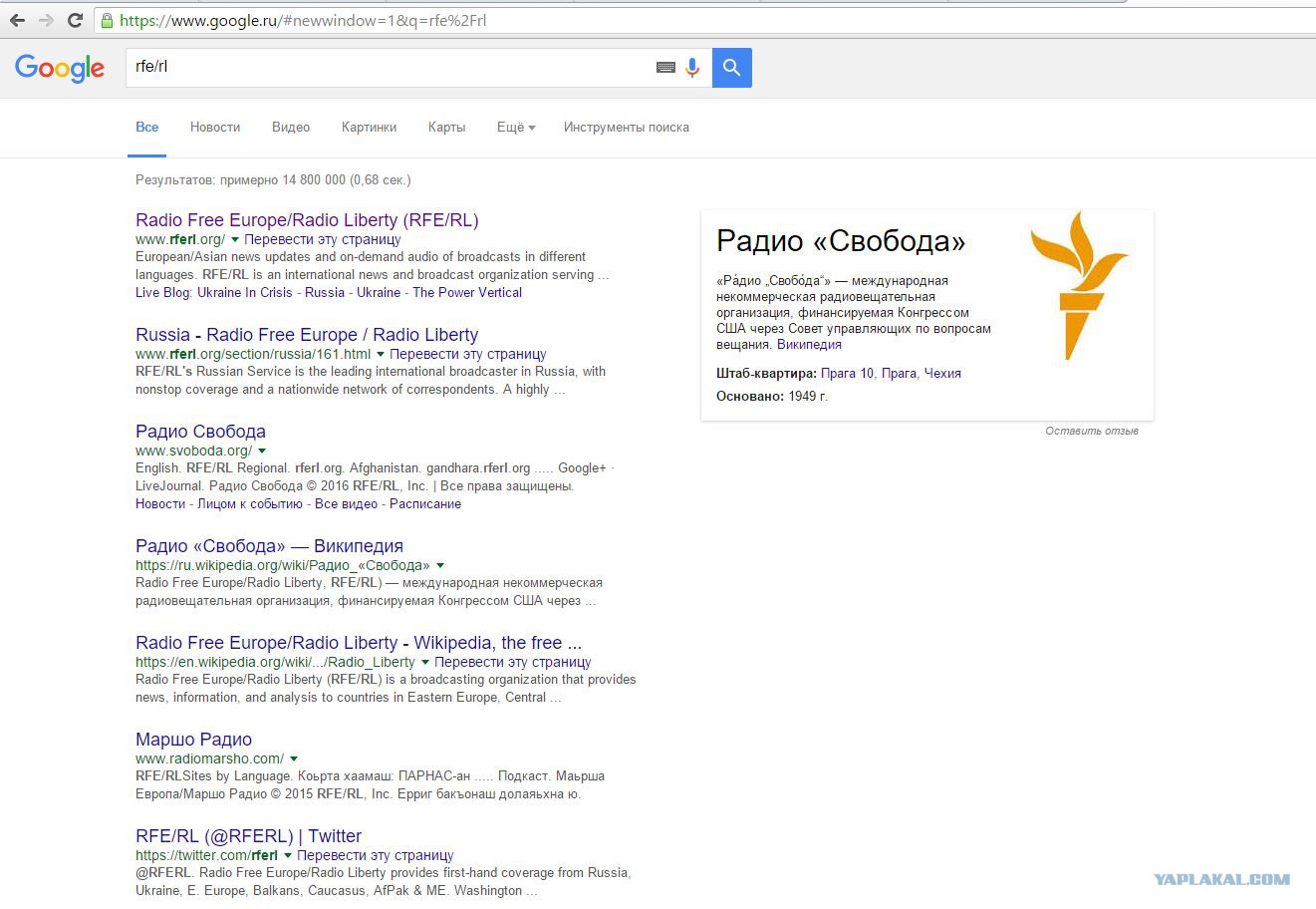Expand the Ещё more menu
The height and width of the screenshot is (909, 1316).
click(516, 128)
